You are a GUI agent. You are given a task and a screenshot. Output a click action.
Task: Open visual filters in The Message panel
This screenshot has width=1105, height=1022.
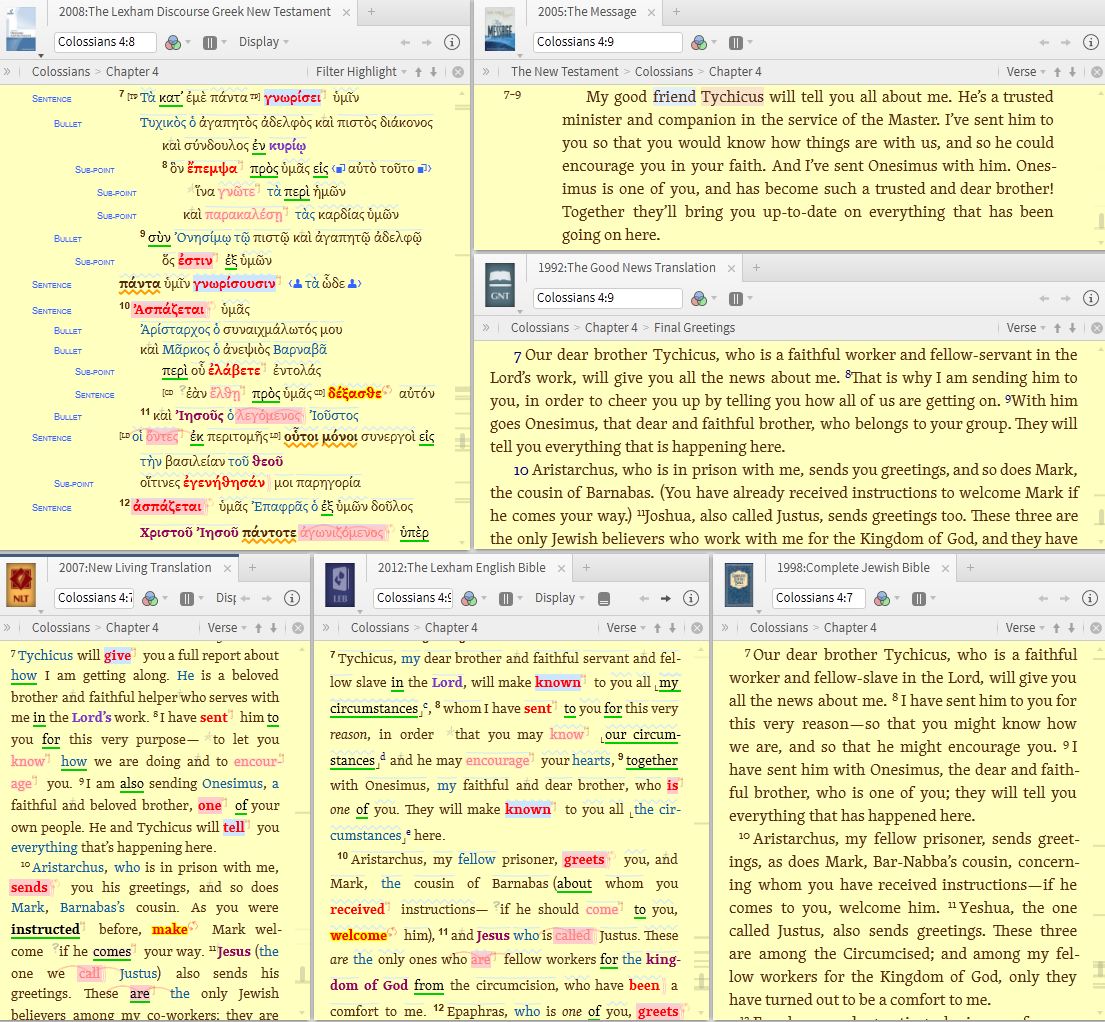[x=699, y=42]
